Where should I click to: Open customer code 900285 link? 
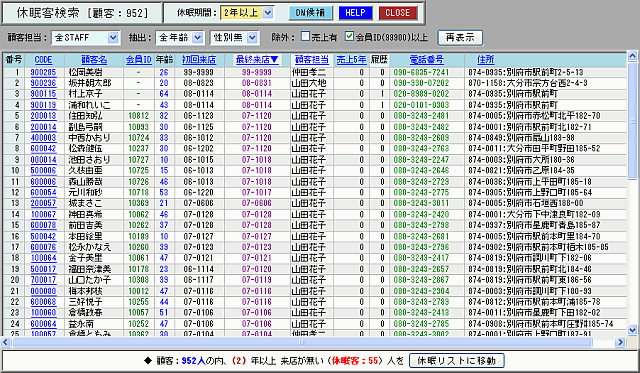pos(43,72)
